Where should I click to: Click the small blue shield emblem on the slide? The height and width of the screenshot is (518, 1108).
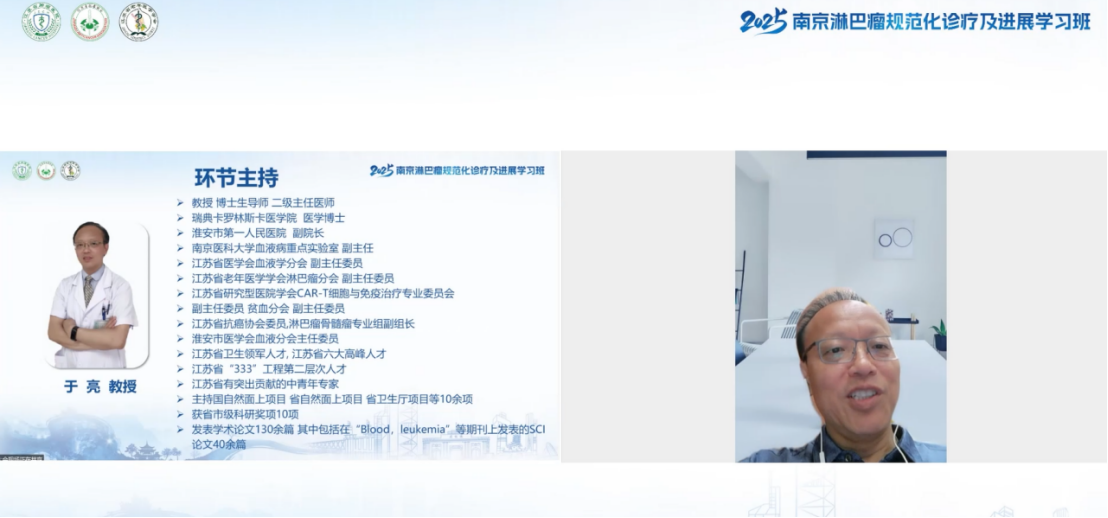22,170
